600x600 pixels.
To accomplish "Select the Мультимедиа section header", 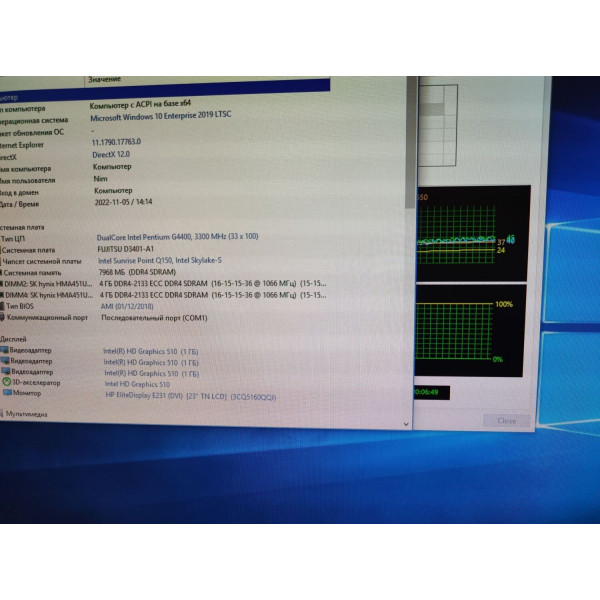I will point(26,414).
